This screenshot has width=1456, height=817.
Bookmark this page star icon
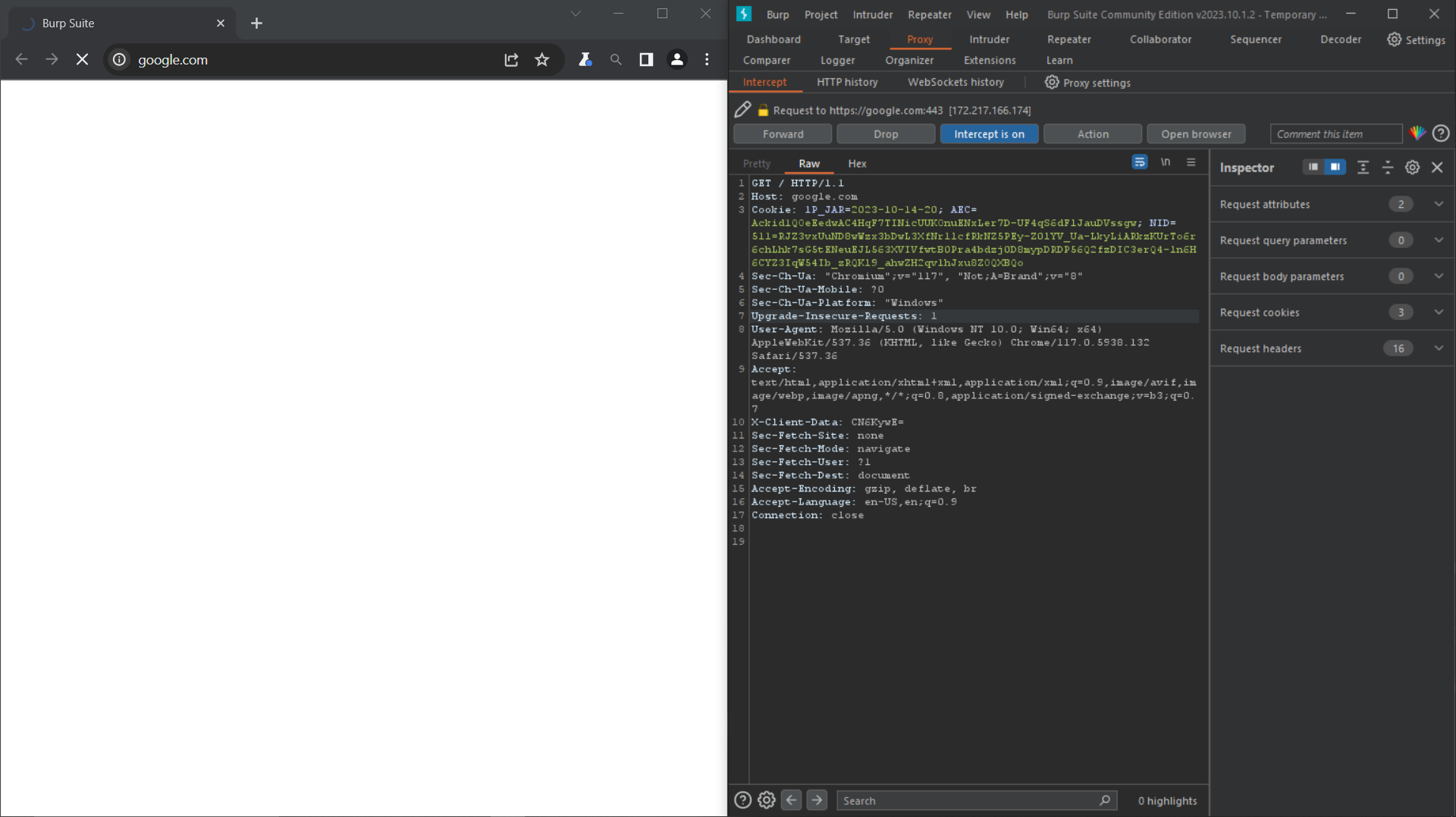[541, 59]
